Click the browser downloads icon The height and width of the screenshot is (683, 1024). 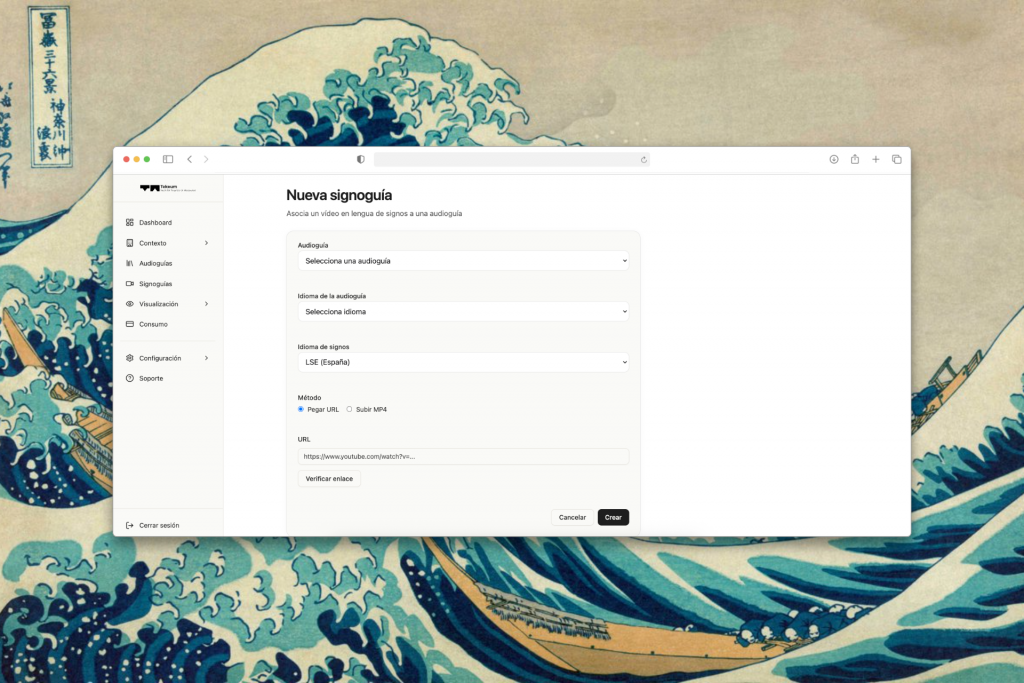834,159
